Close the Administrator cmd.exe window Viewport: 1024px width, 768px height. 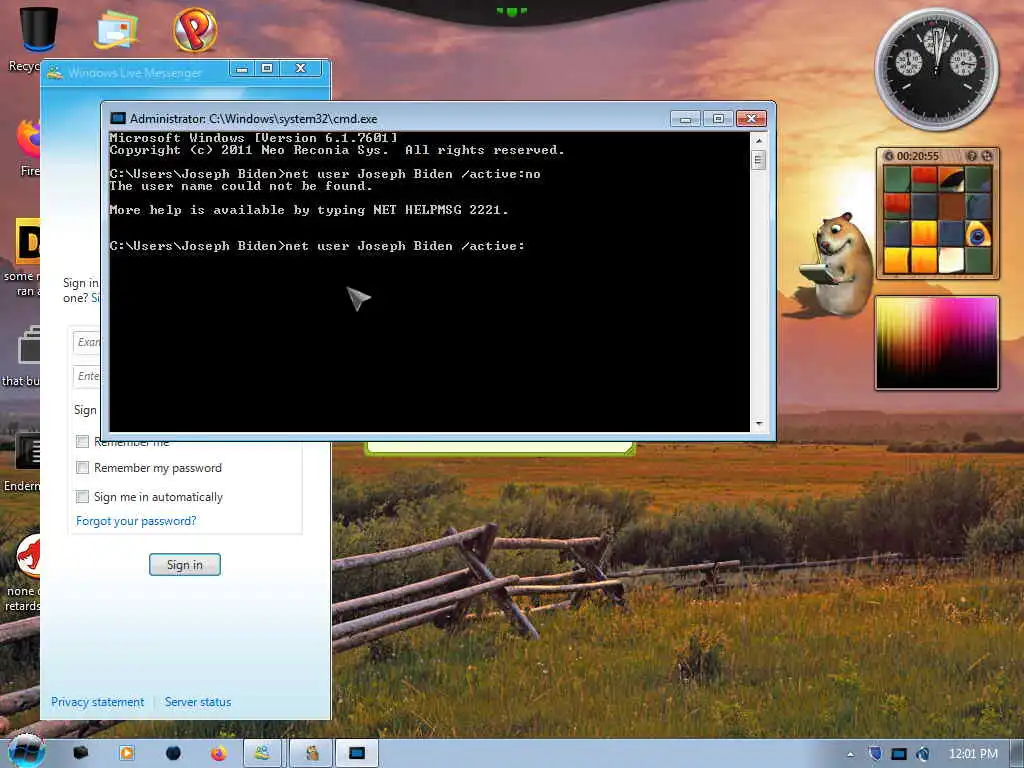(751, 119)
